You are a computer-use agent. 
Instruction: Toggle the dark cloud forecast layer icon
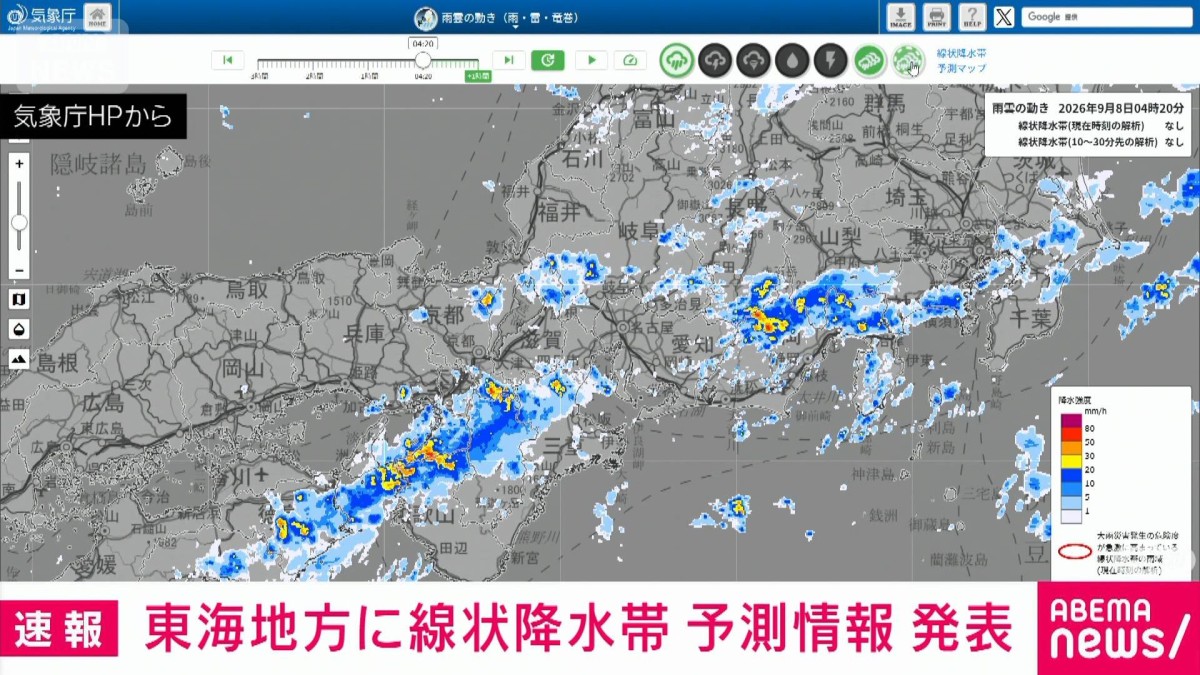click(x=715, y=61)
